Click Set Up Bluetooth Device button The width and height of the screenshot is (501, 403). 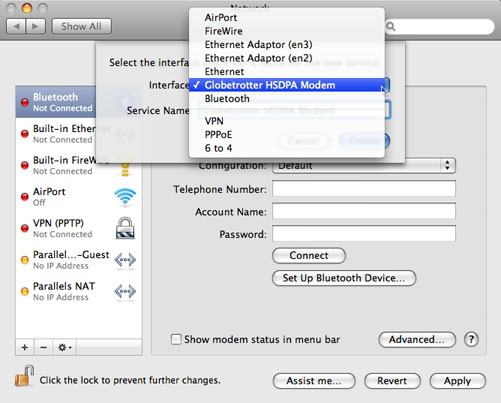click(x=344, y=278)
